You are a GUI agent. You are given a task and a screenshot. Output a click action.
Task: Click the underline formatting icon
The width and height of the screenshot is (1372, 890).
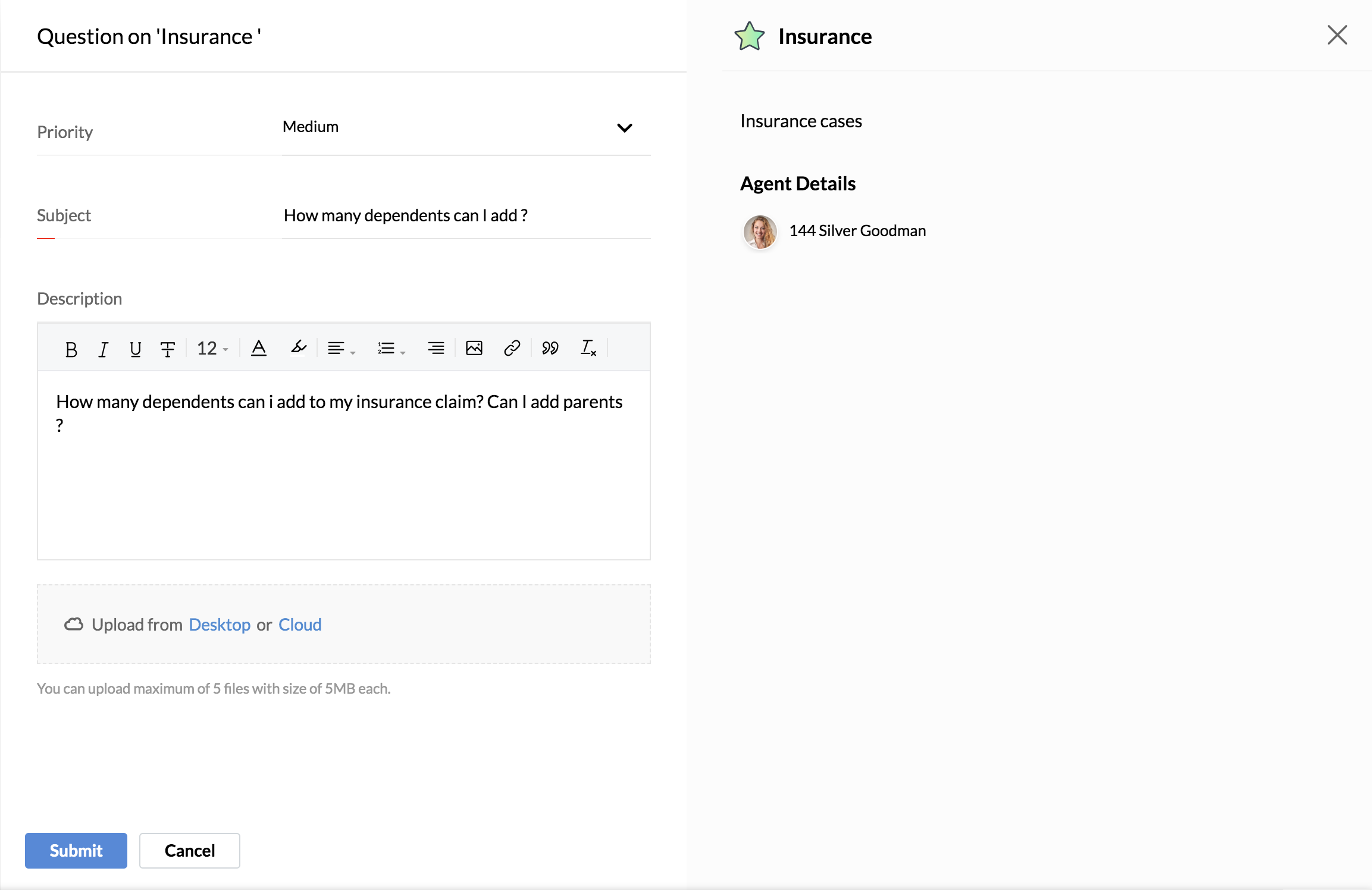pos(136,349)
